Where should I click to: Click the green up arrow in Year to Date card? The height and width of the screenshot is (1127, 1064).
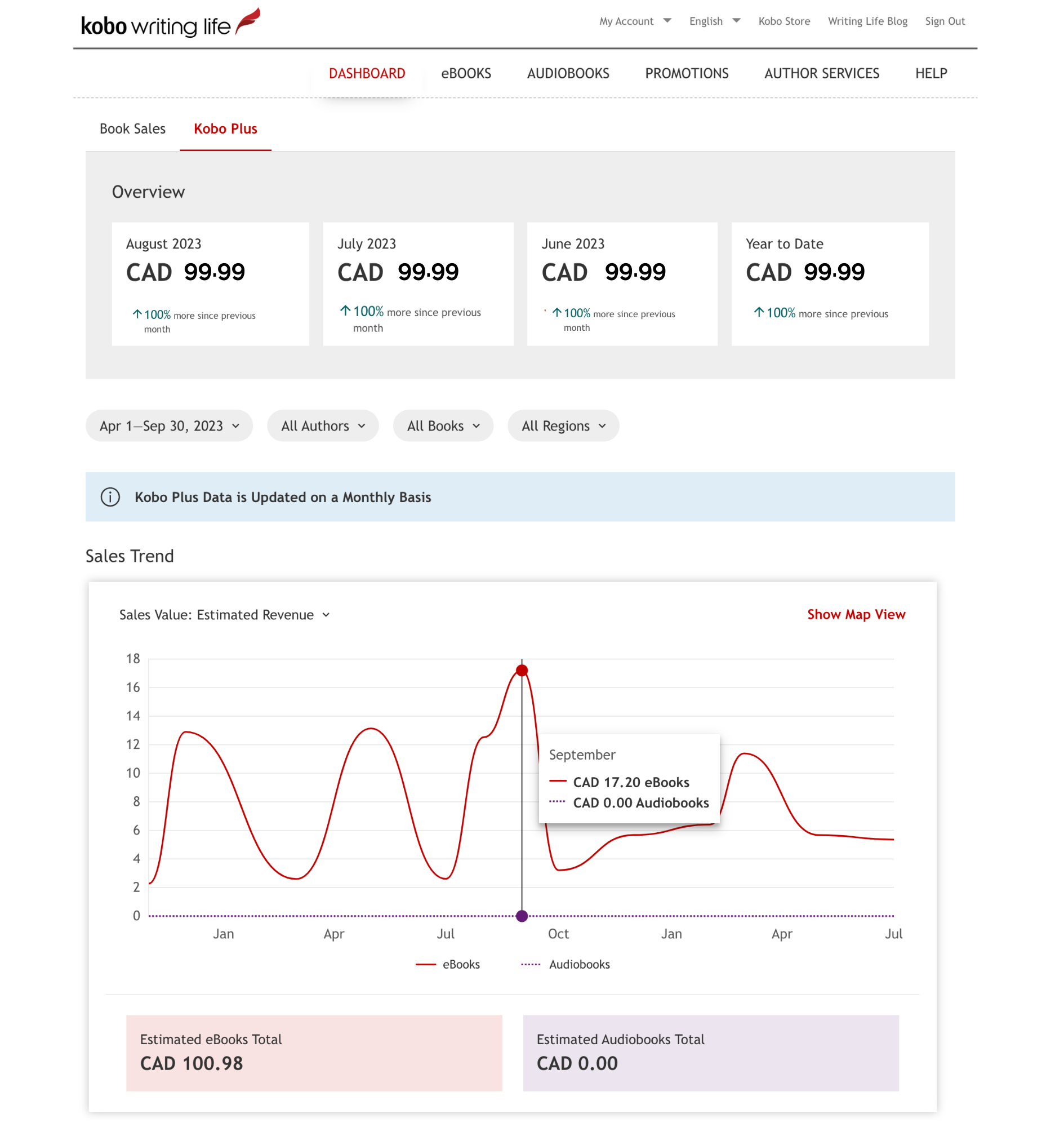pyautogui.click(x=758, y=312)
